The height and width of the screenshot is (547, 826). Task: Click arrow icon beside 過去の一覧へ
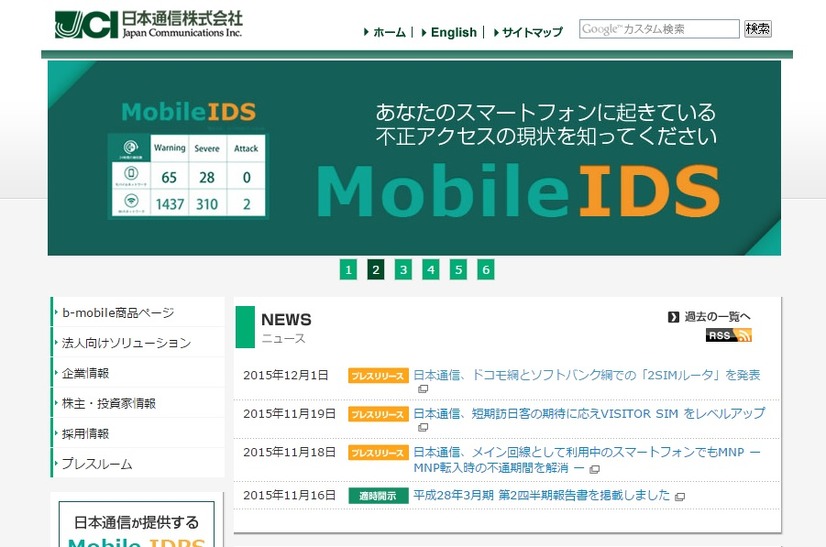pos(673,317)
